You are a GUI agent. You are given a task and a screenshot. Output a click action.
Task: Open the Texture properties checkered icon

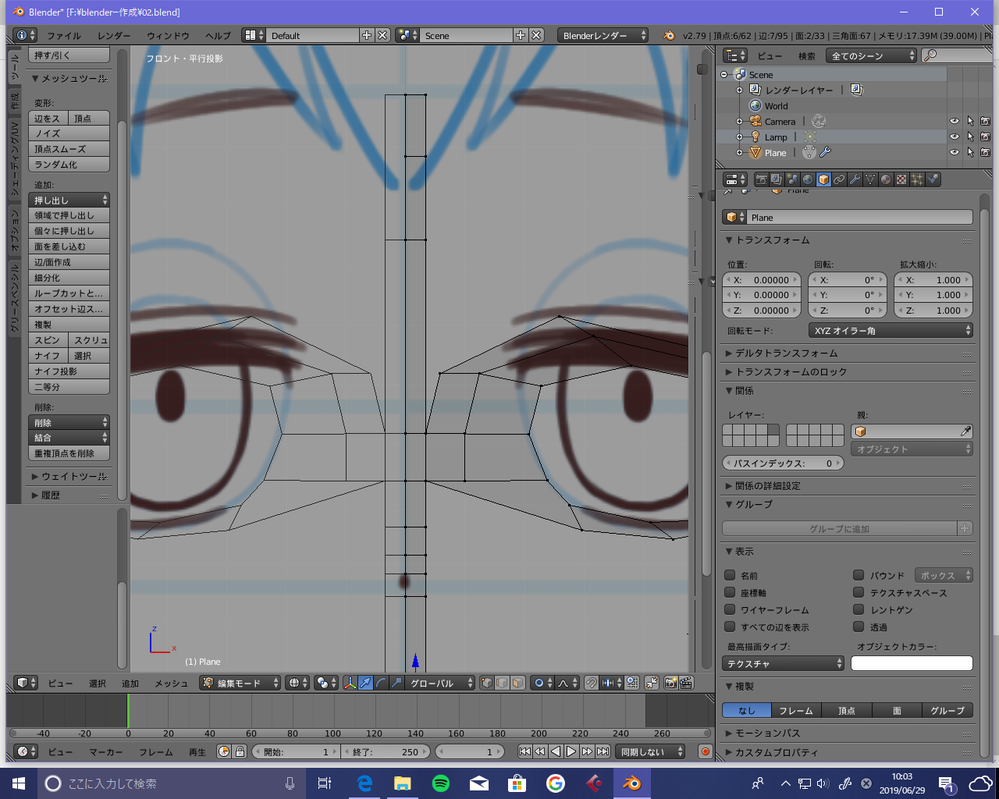coord(902,179)
